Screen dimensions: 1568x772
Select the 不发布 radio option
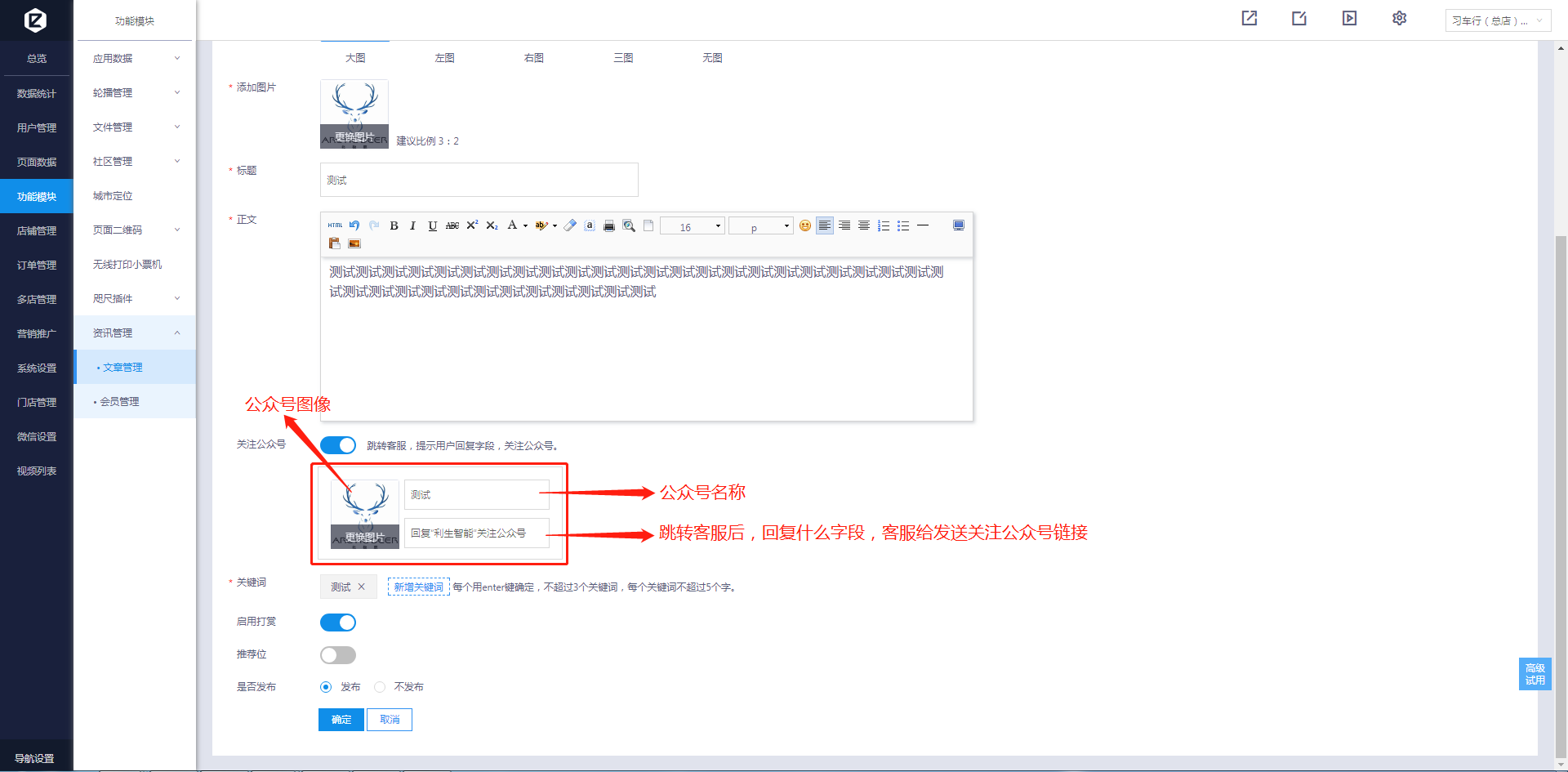click(380, 687)
